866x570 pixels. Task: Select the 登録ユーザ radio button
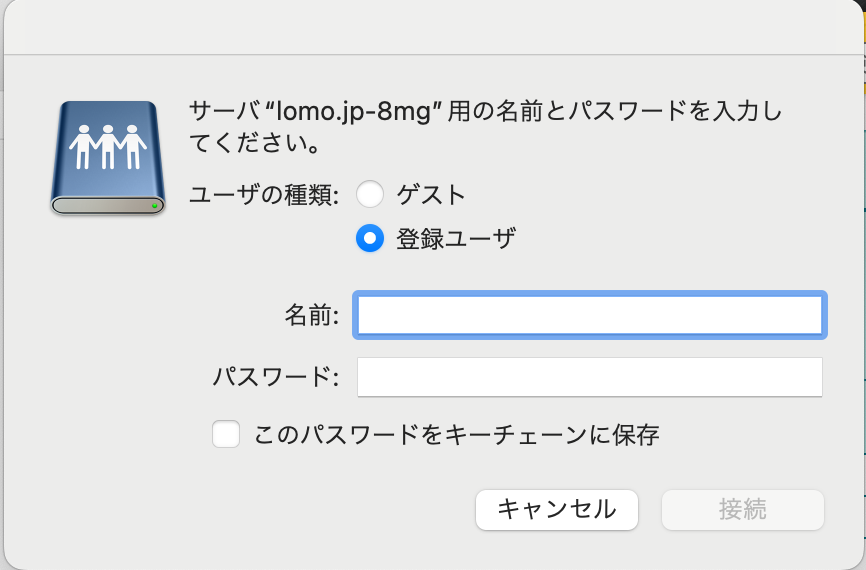click(370, 238)
